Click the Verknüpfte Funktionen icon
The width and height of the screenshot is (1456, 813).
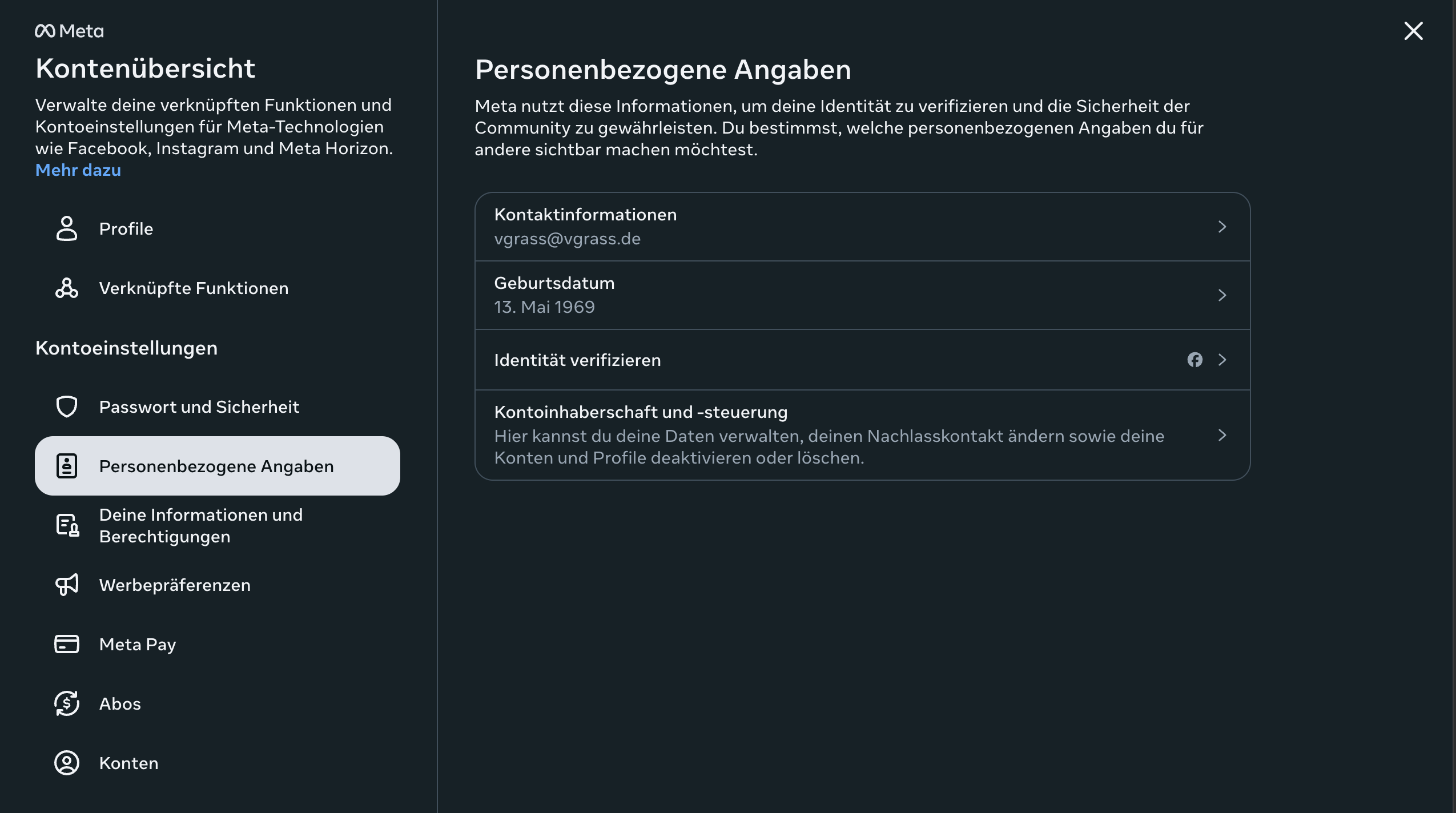67,288
